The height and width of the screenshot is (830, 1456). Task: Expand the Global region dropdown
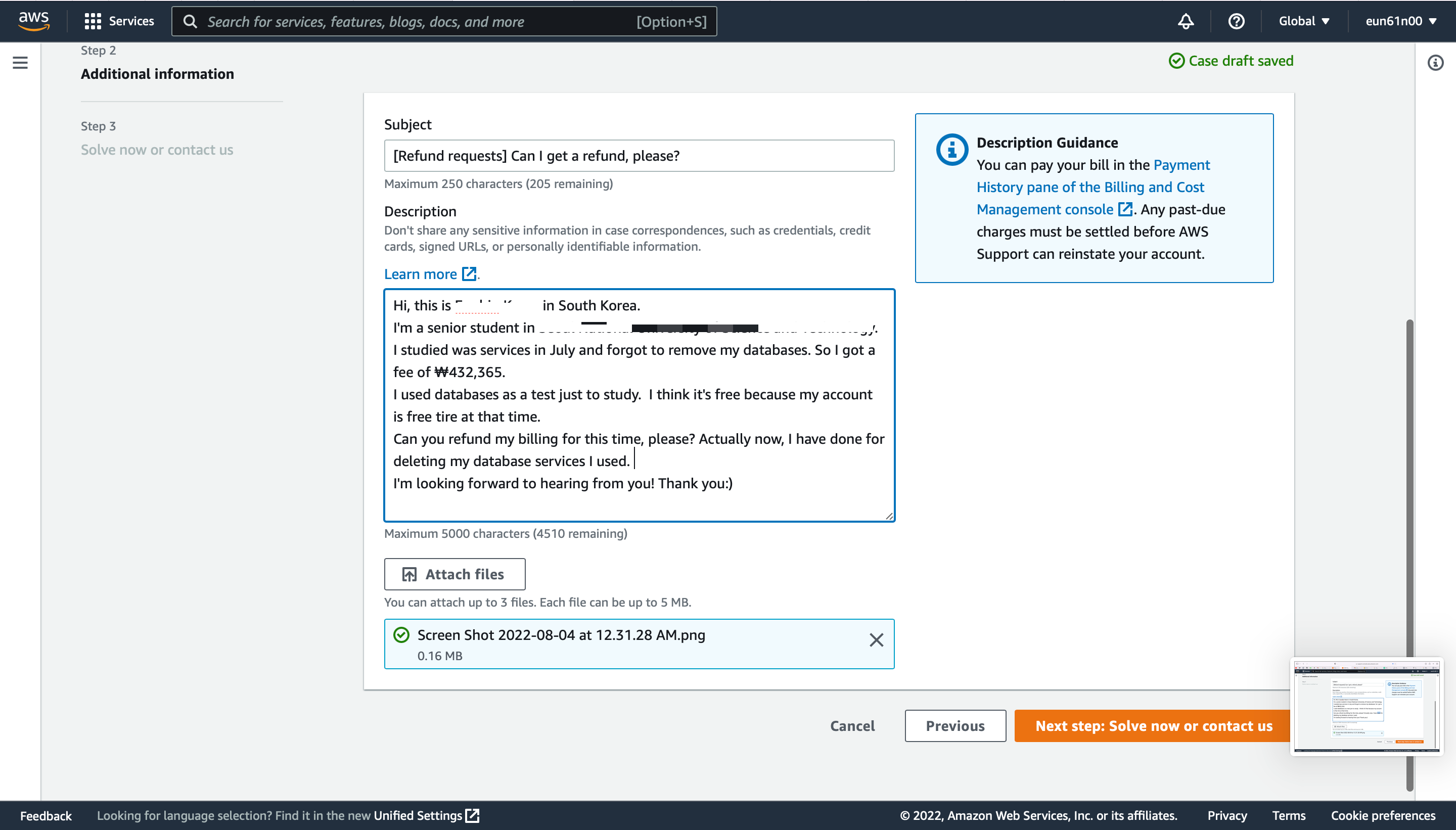pyautogui.click(x=1304, y=21)
